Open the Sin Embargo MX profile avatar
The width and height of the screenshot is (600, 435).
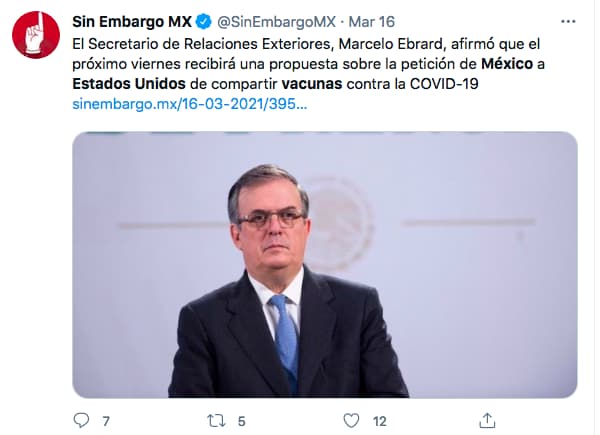[x=36, y=35]
